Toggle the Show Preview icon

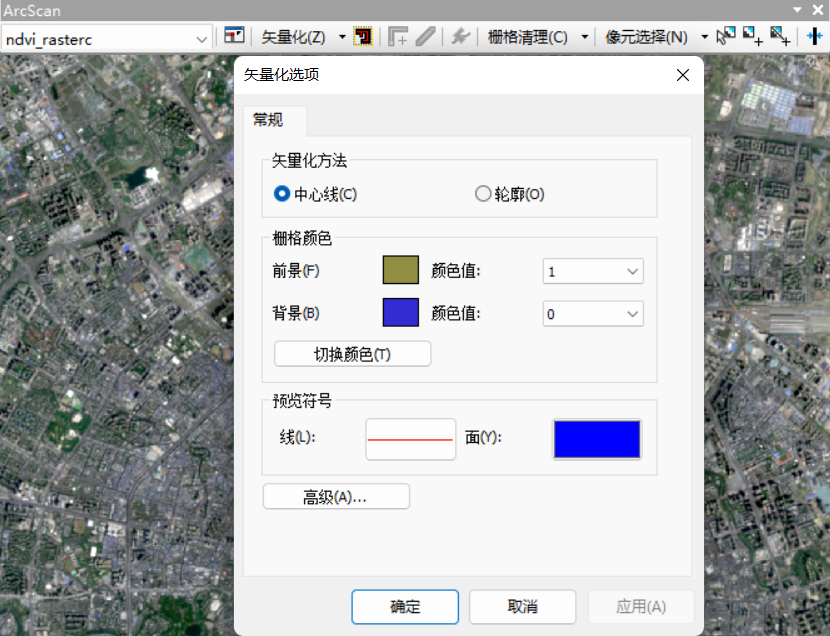point(363,36)
